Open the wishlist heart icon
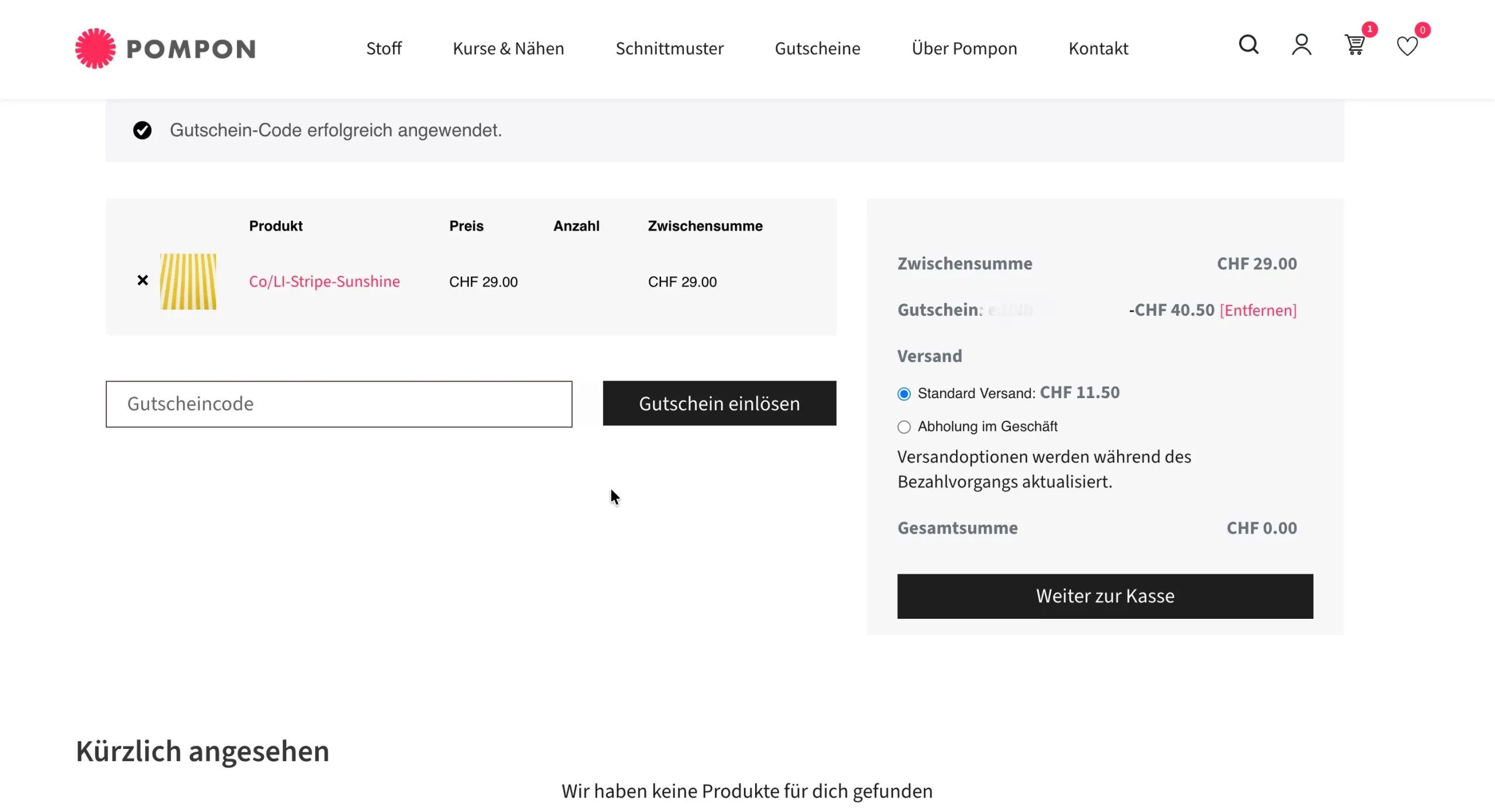 1407,46
